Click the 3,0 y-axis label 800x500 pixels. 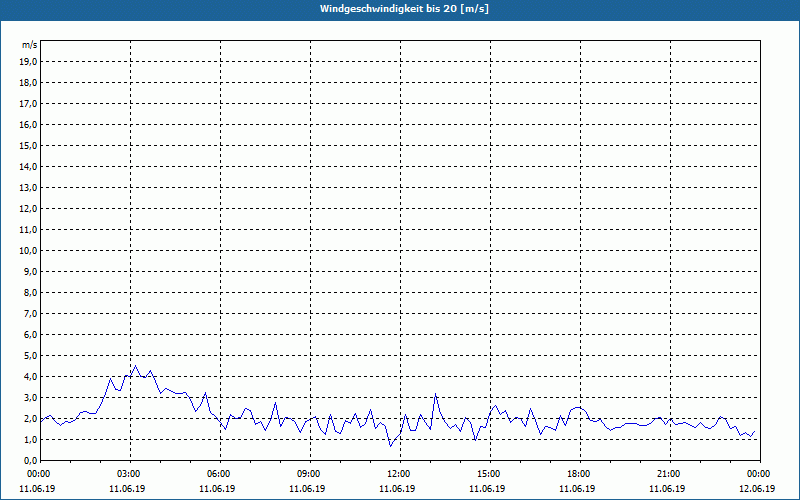[30, 397]
